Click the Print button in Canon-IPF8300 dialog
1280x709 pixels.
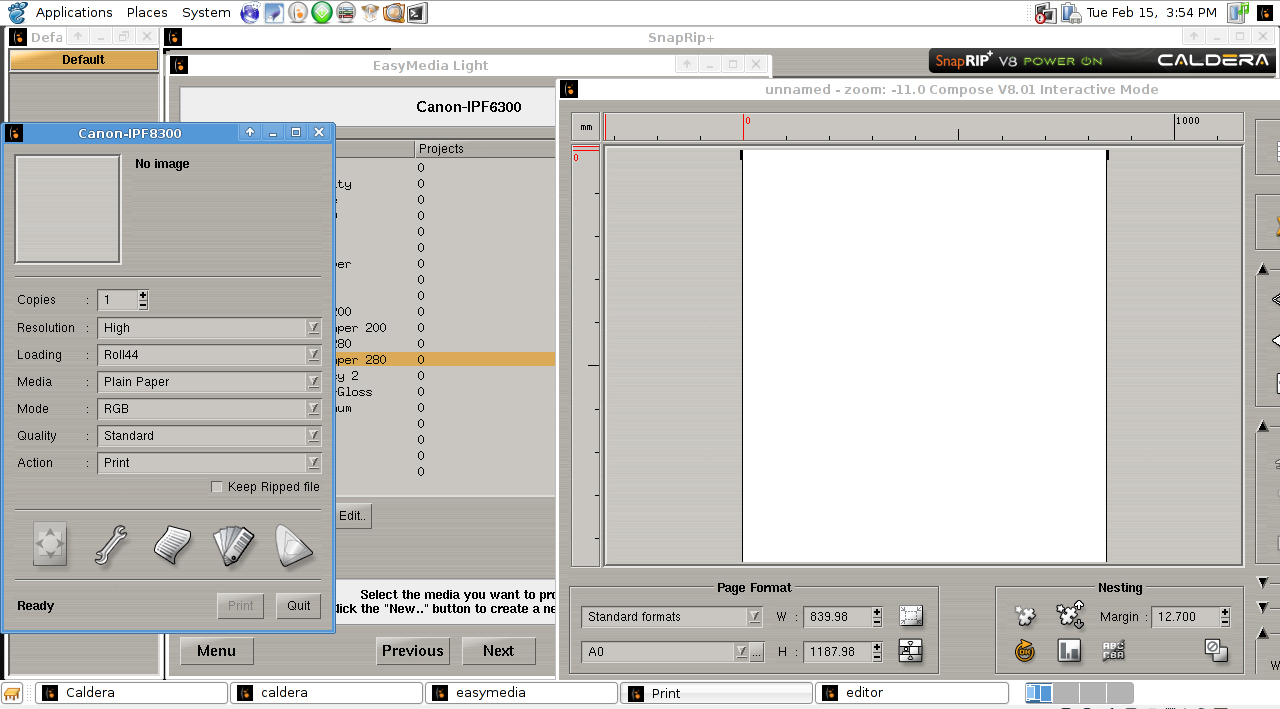pos(241,606)
